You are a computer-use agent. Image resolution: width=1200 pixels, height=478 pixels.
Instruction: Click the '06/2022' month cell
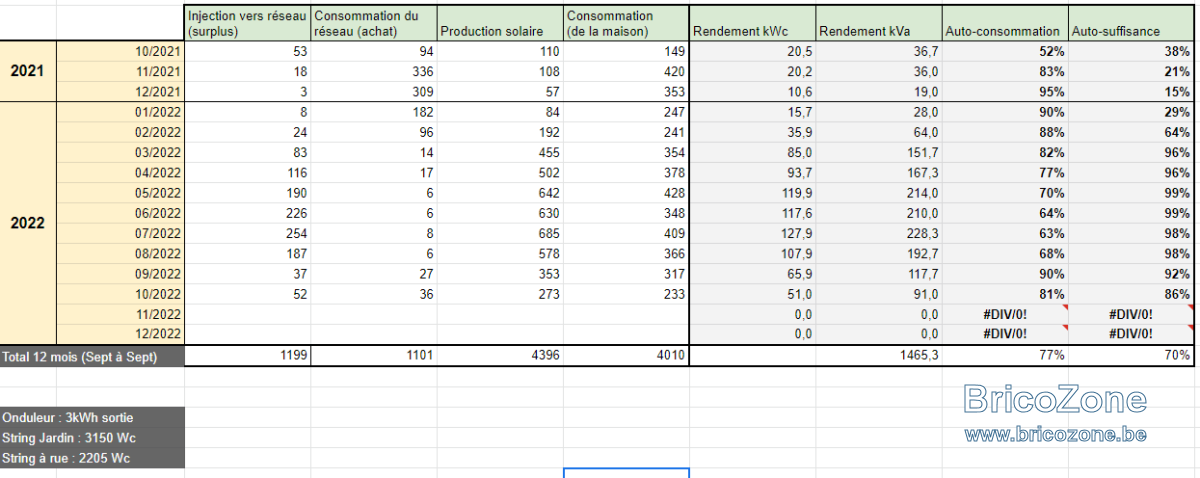click(121, 213)
